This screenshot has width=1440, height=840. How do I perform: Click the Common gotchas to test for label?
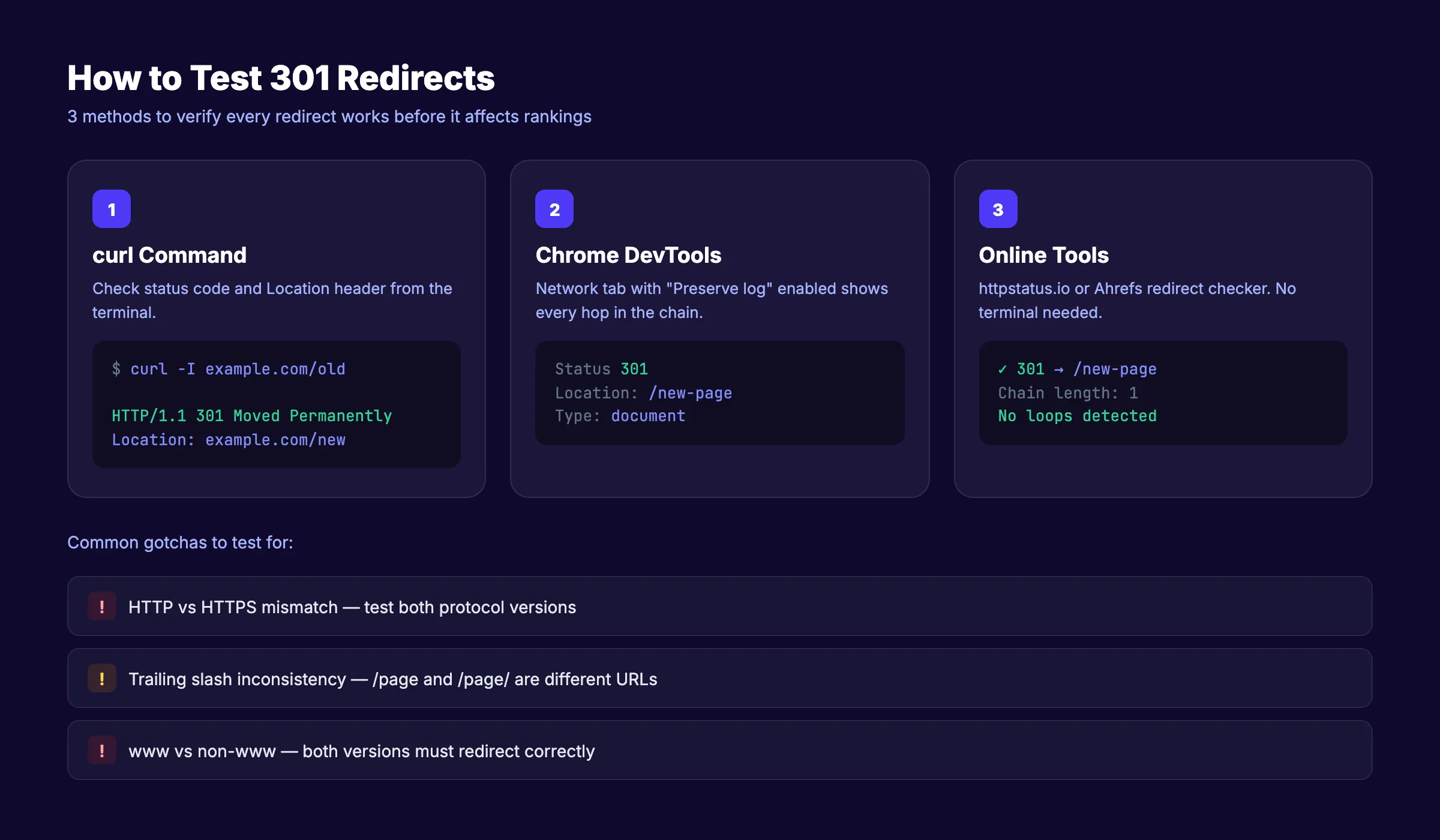click(x=181, y=542)
